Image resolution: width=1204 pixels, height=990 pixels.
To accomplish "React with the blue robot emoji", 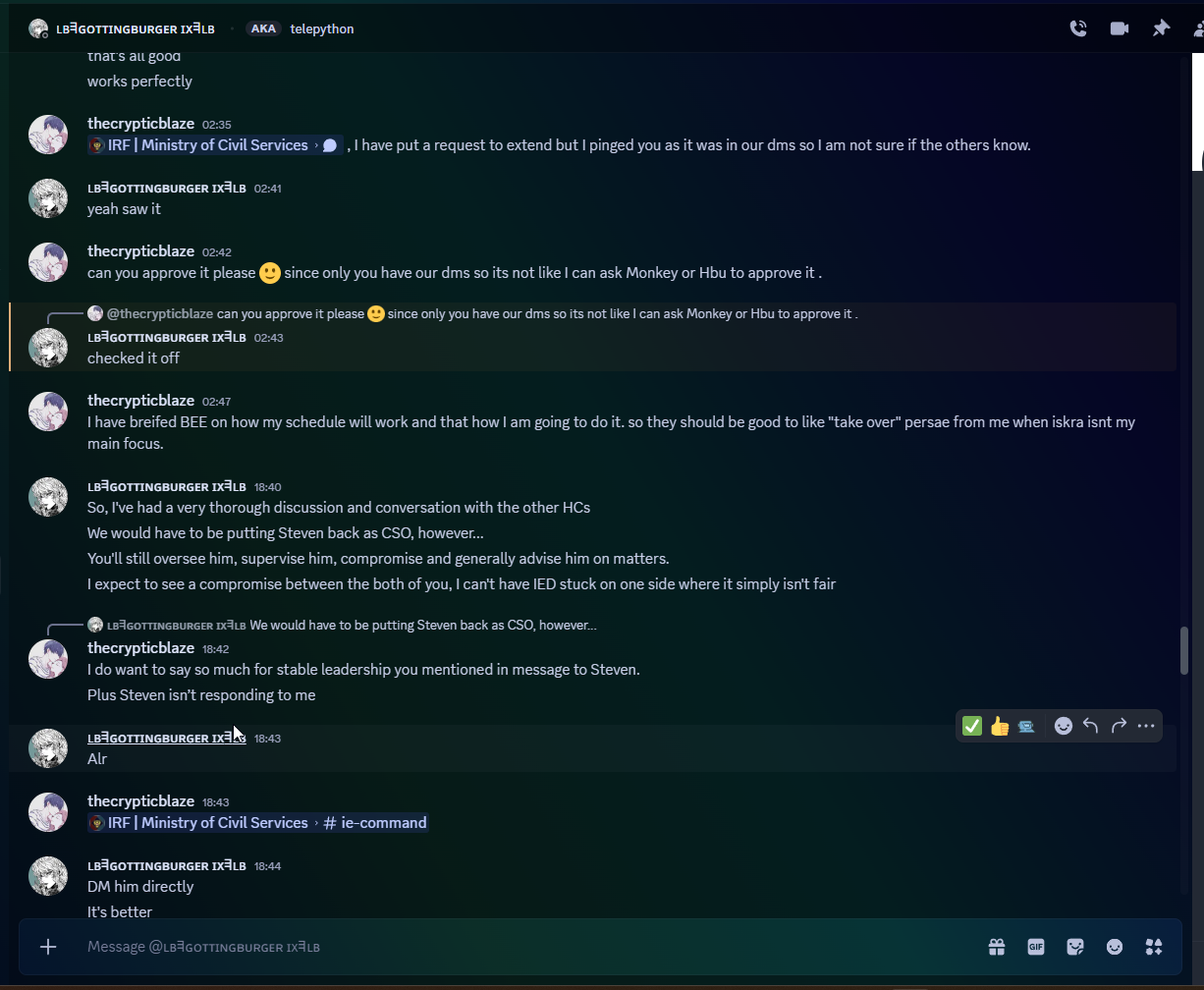I will (1026, 726).
